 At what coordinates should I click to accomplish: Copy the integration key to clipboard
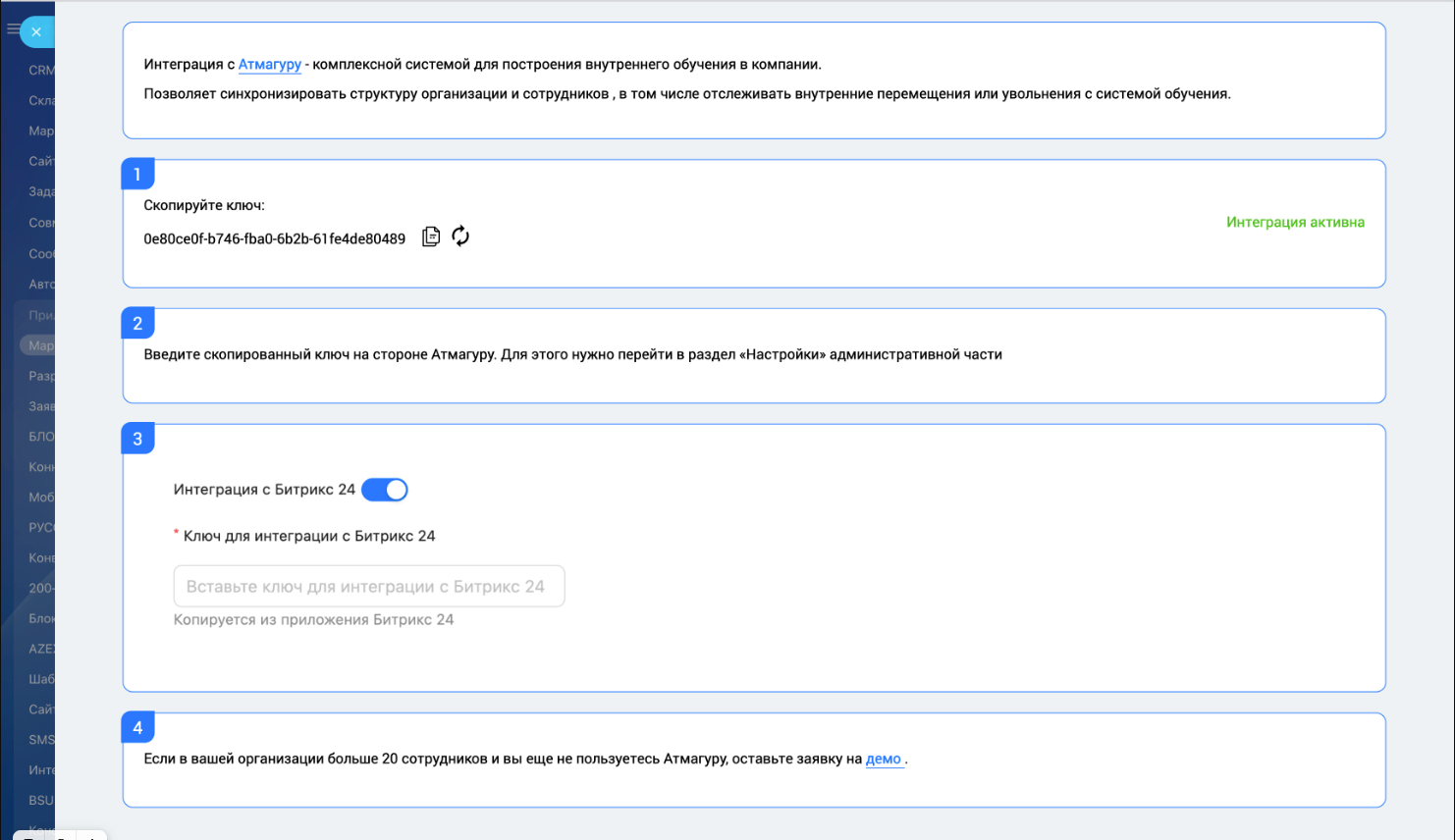click(x=431, y=236)
